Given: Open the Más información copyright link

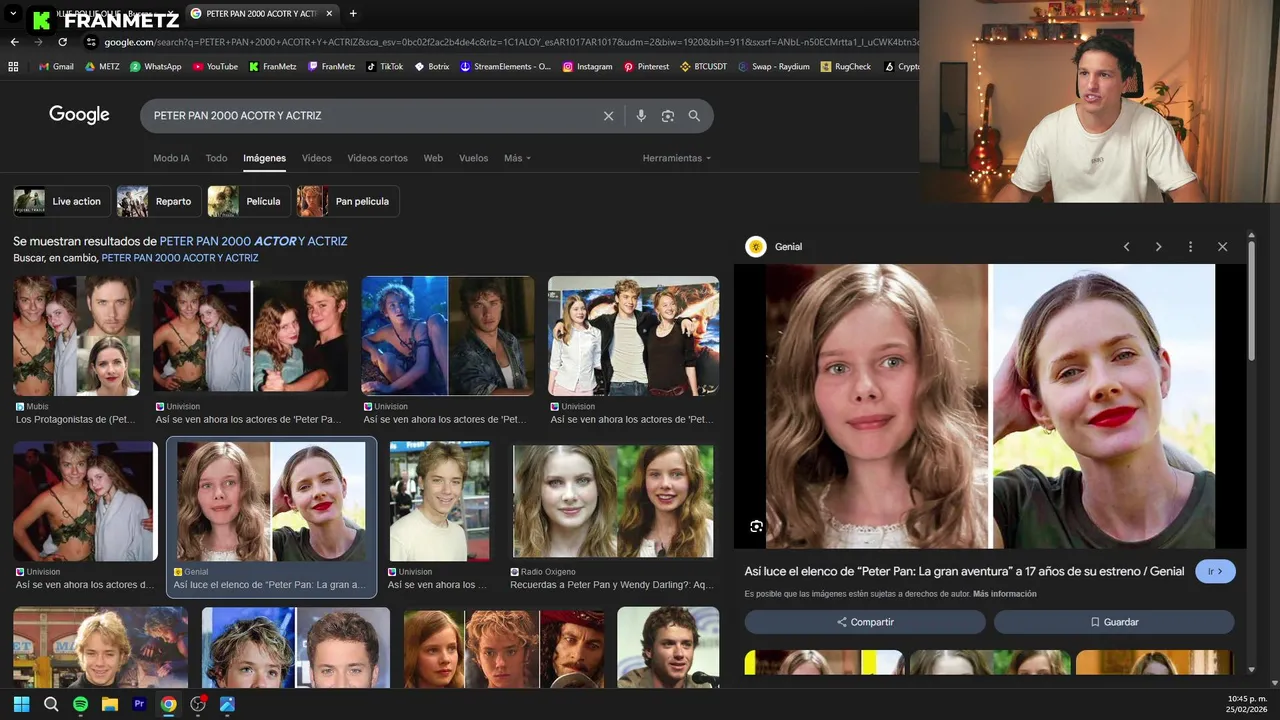Looking at the screenshot, I should coord(1004,594).
